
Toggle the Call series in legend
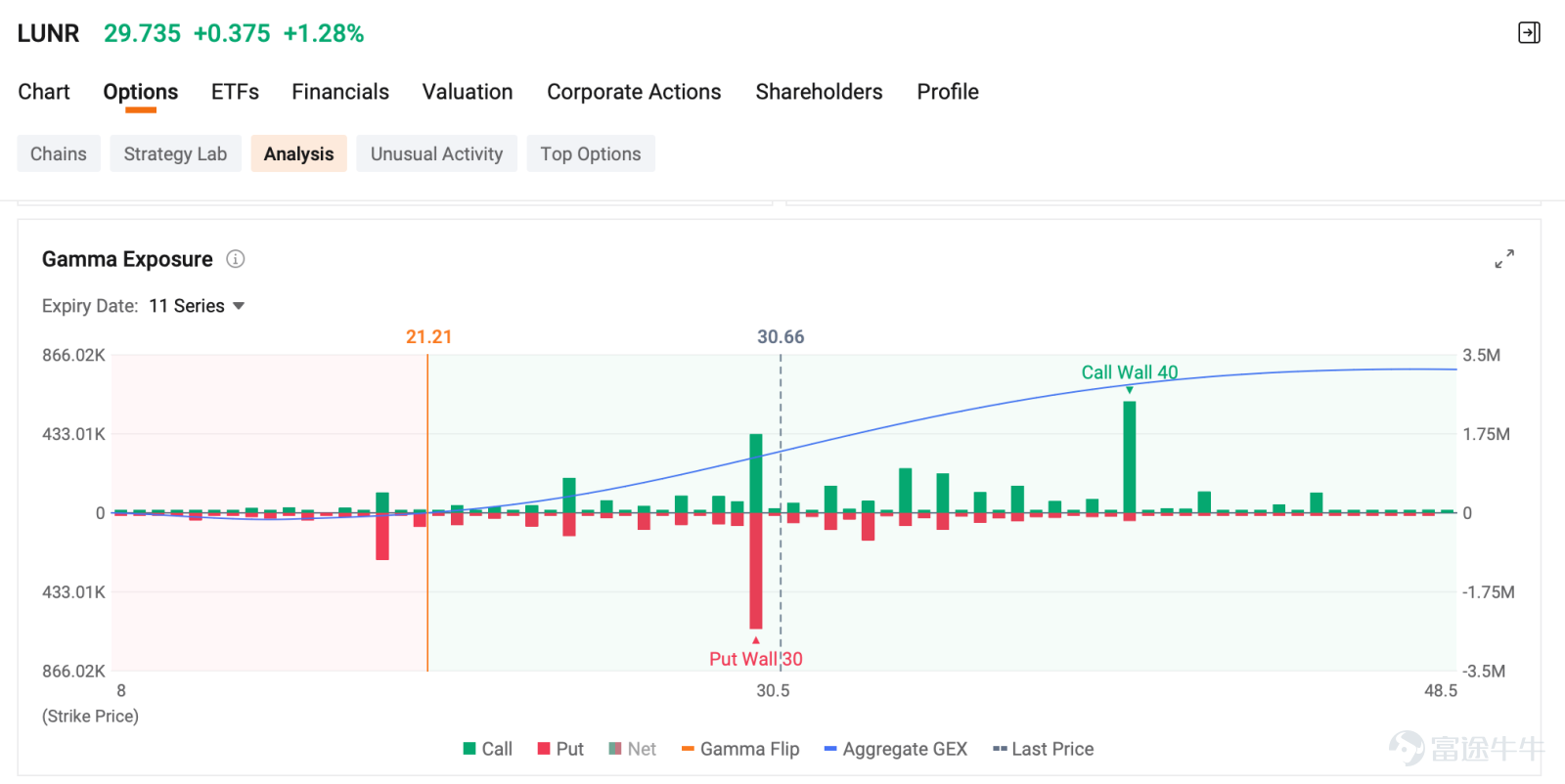pyautogui.click(x=488, y=749)
